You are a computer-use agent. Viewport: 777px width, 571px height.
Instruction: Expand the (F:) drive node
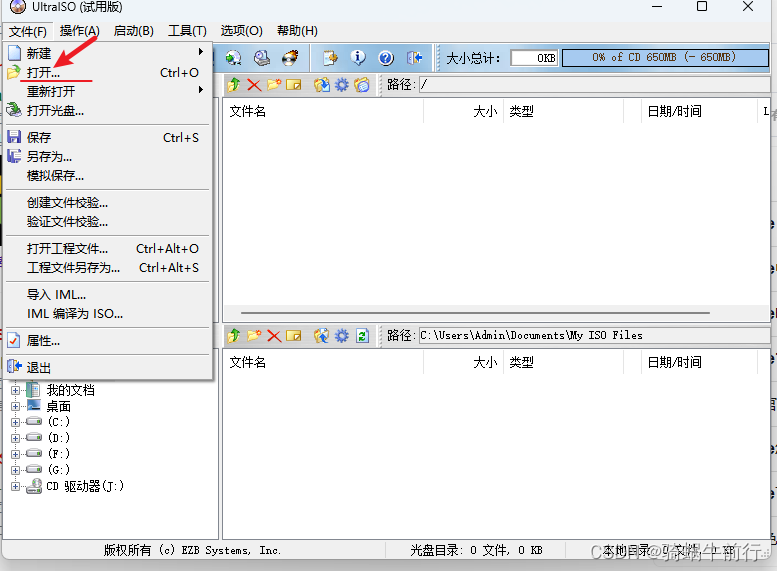click(15, 454)
